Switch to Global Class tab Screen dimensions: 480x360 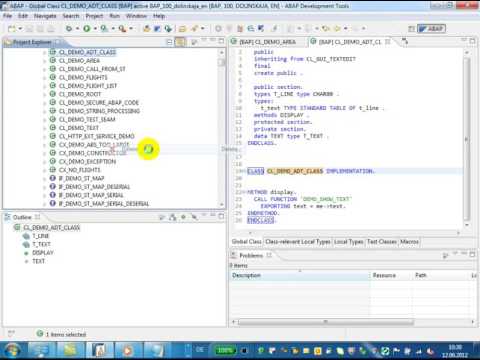point(246,242)
